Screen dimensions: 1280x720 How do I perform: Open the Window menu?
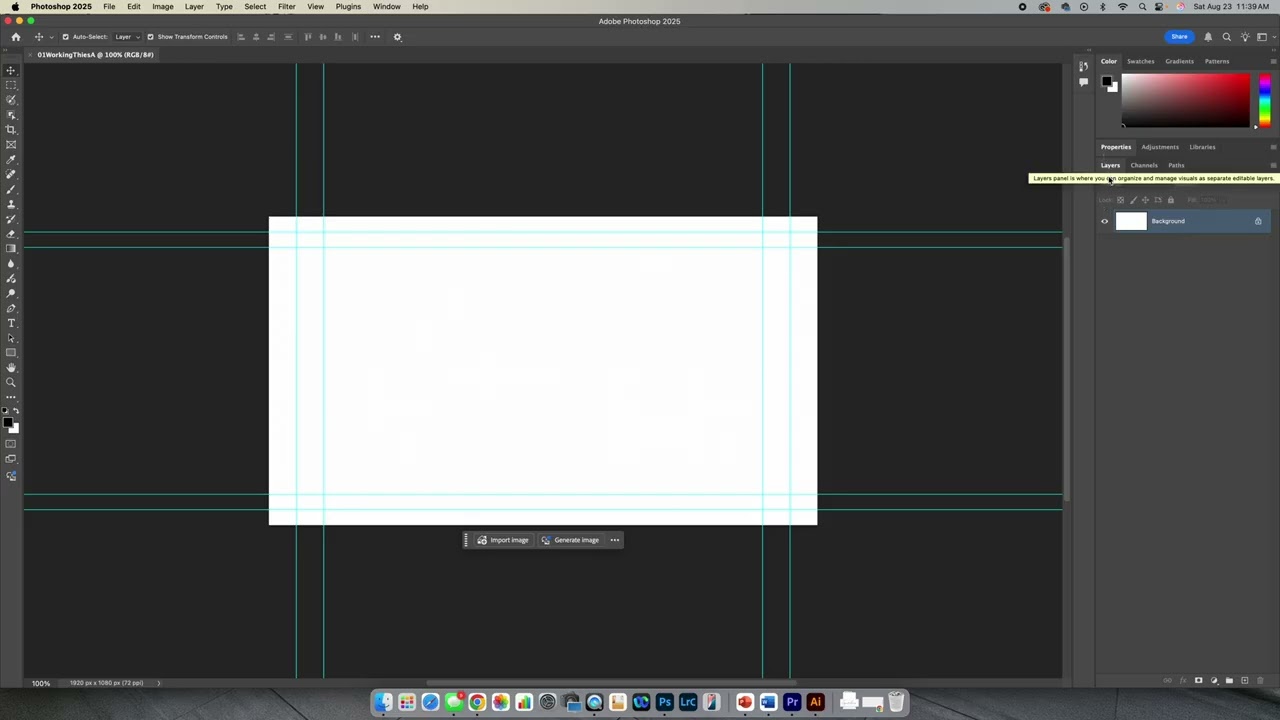point(386,7)
